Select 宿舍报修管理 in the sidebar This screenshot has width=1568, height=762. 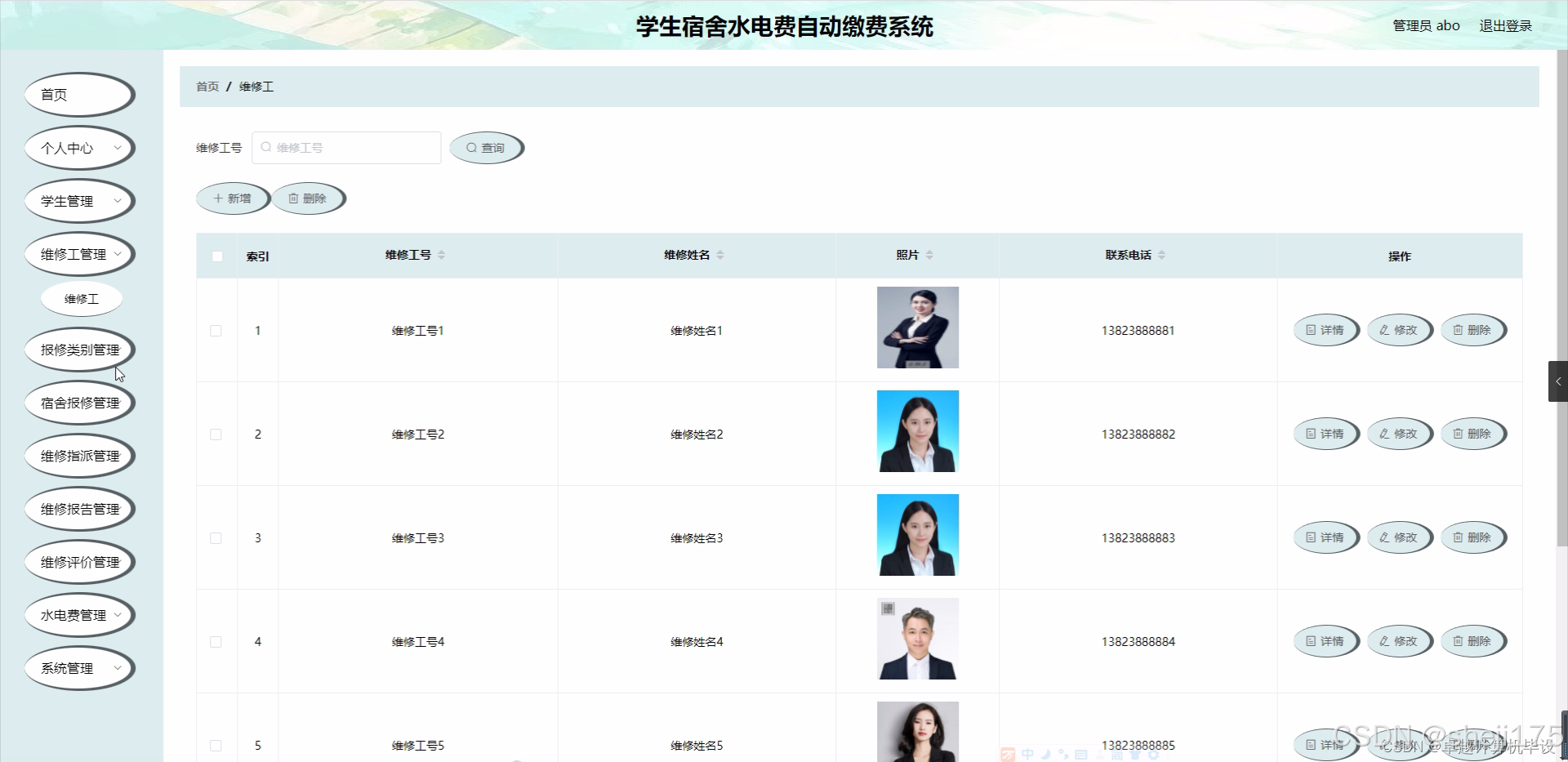point(79,402)
